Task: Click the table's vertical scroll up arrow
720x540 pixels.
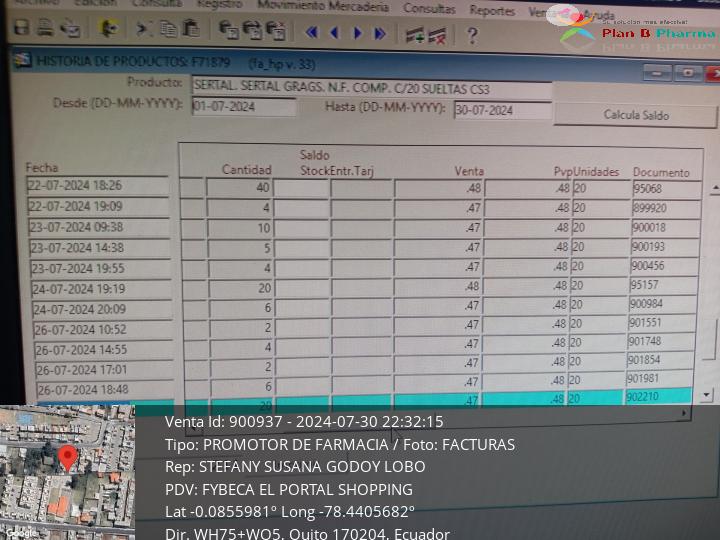Action: [x=714, y=188]
